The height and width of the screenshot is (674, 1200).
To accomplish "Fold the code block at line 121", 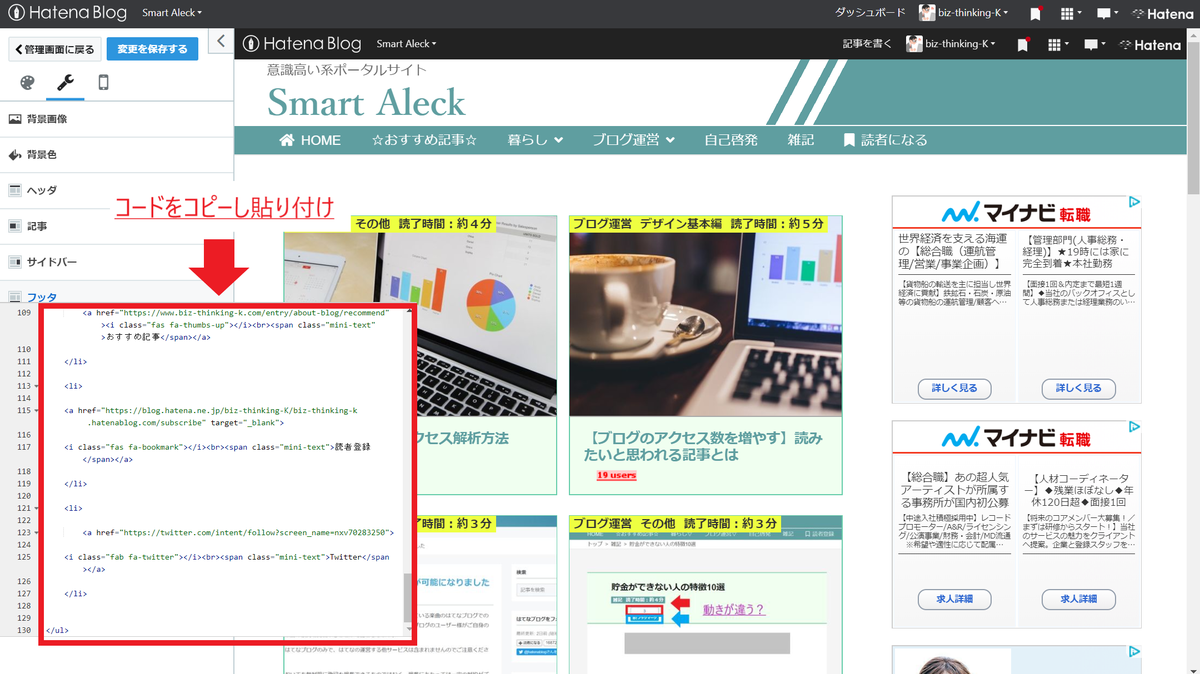I will pyautogui.click(x=35, y=508).
